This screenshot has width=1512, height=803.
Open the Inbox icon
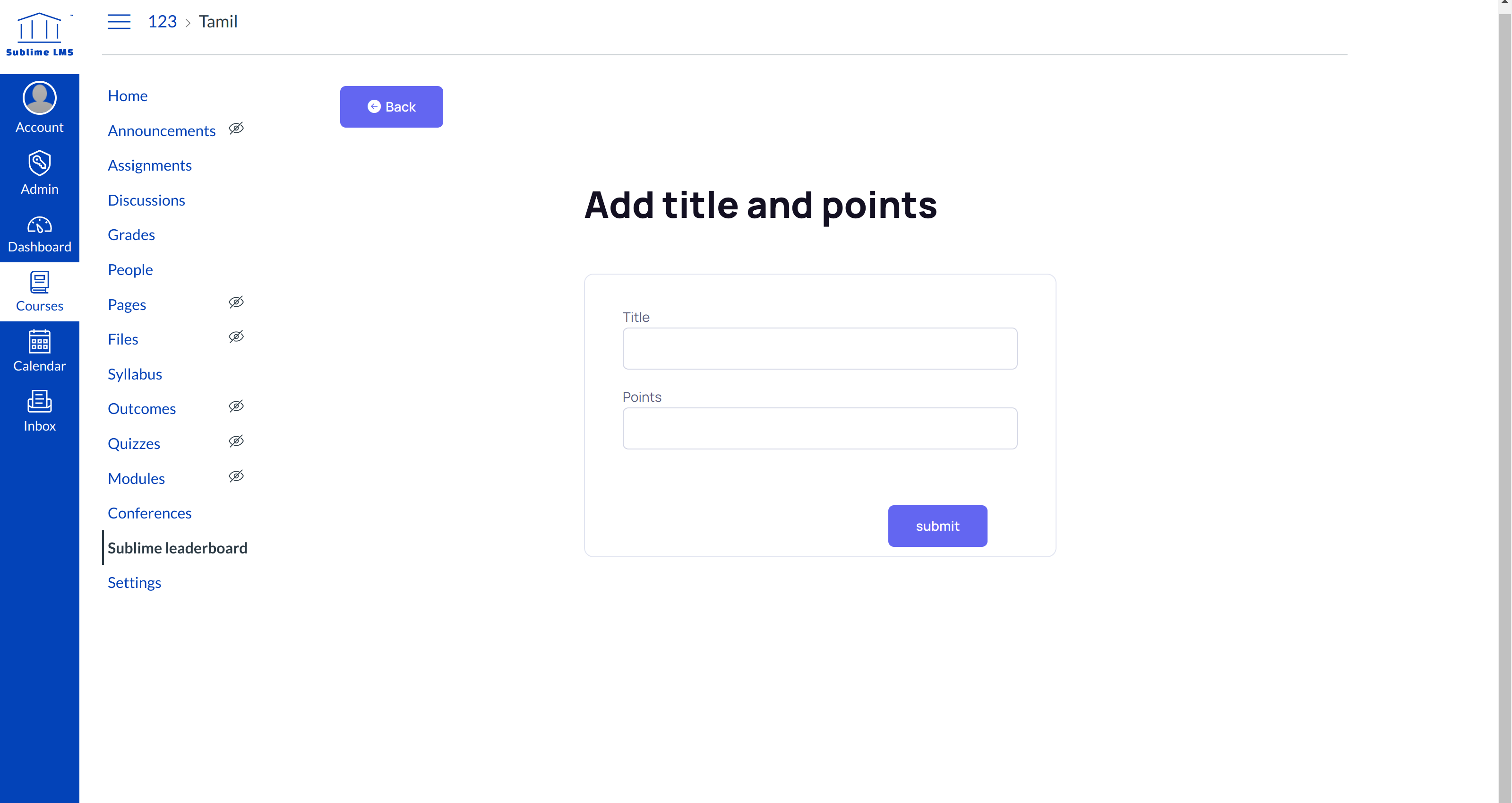point(39,402)
